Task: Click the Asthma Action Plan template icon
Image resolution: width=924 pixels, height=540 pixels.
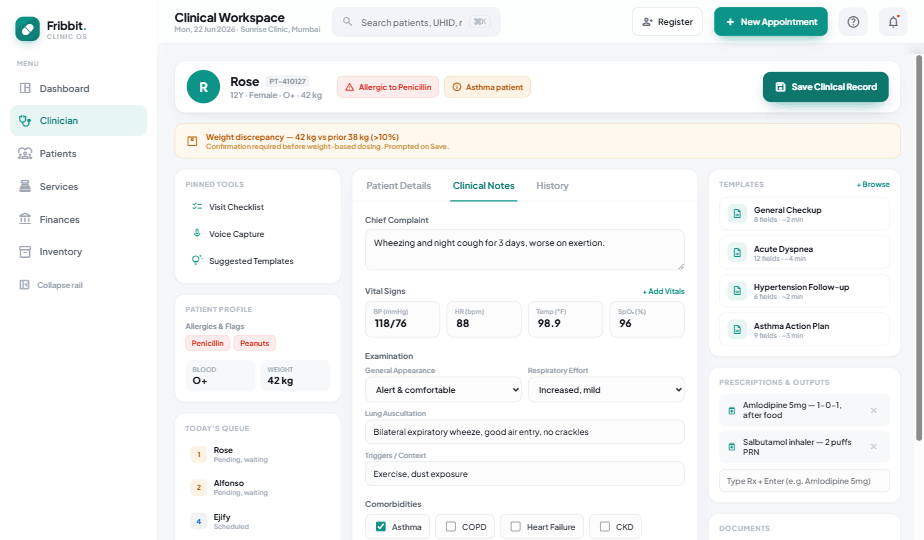Action: tap(737, 330)
